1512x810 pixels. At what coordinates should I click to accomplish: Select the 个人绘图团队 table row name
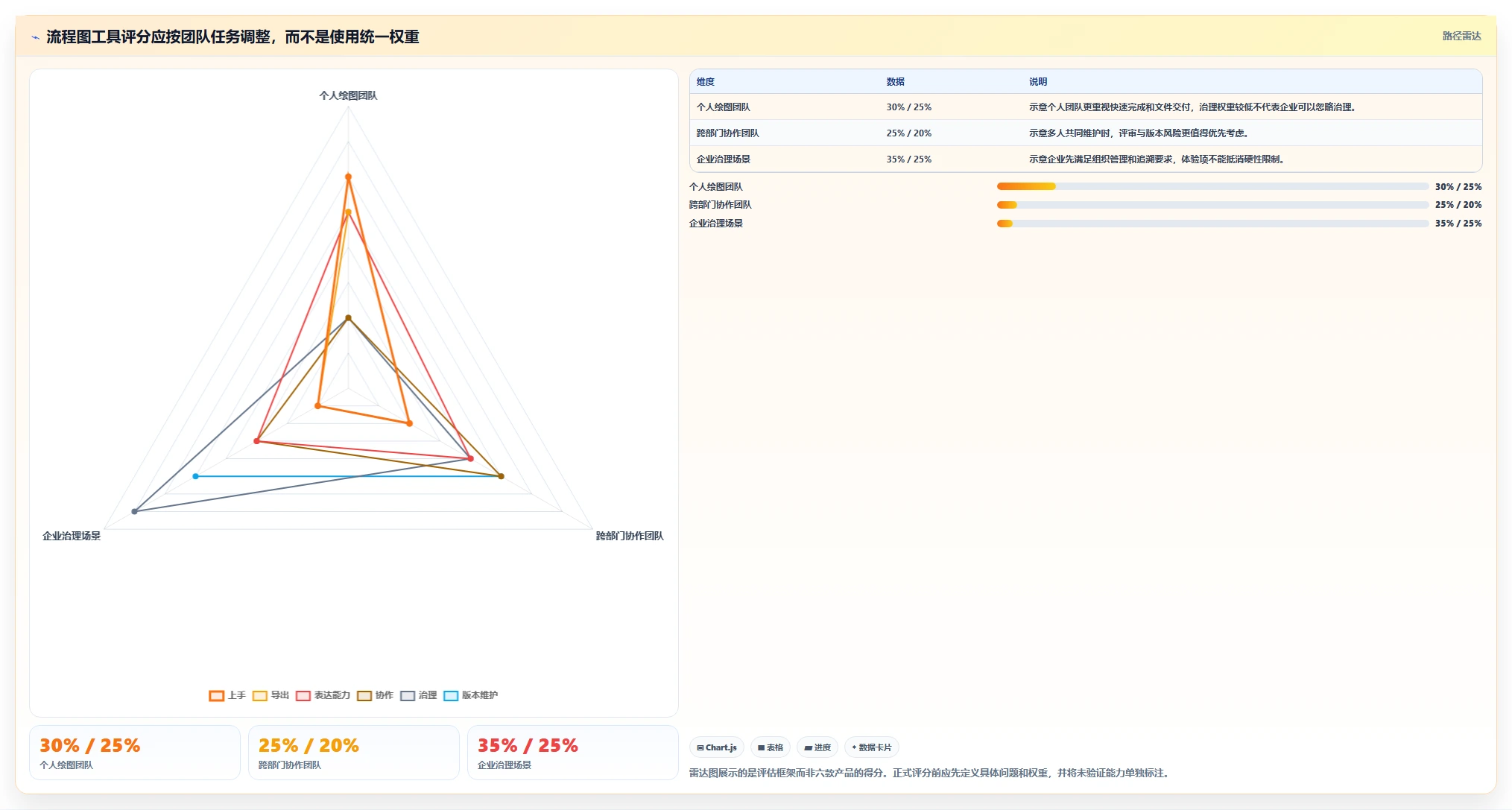(x=724, y=107)
